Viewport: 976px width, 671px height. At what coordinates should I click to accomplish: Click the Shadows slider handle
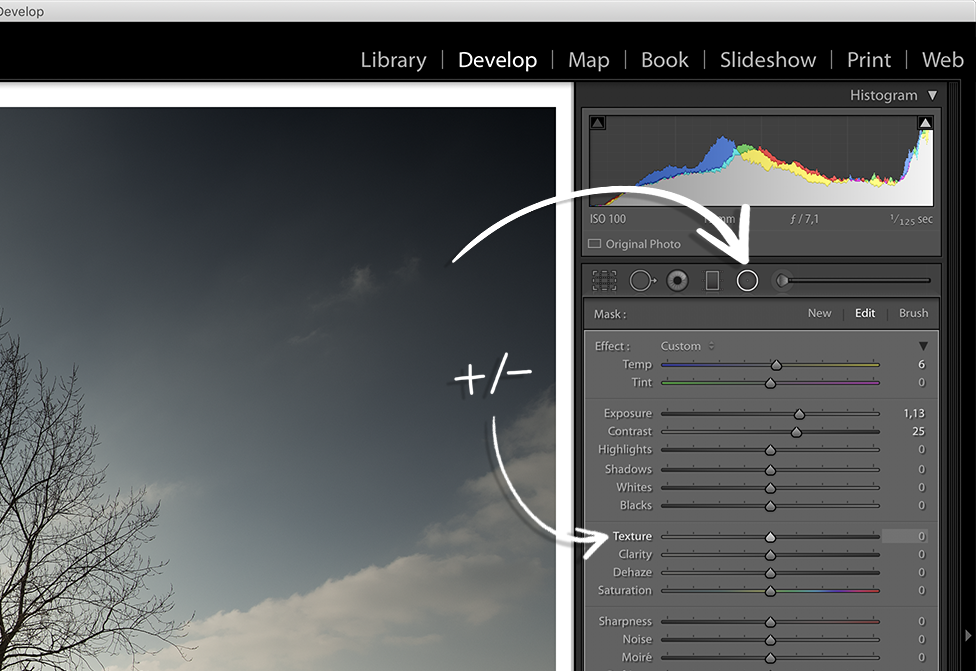(x=771, y=470)
